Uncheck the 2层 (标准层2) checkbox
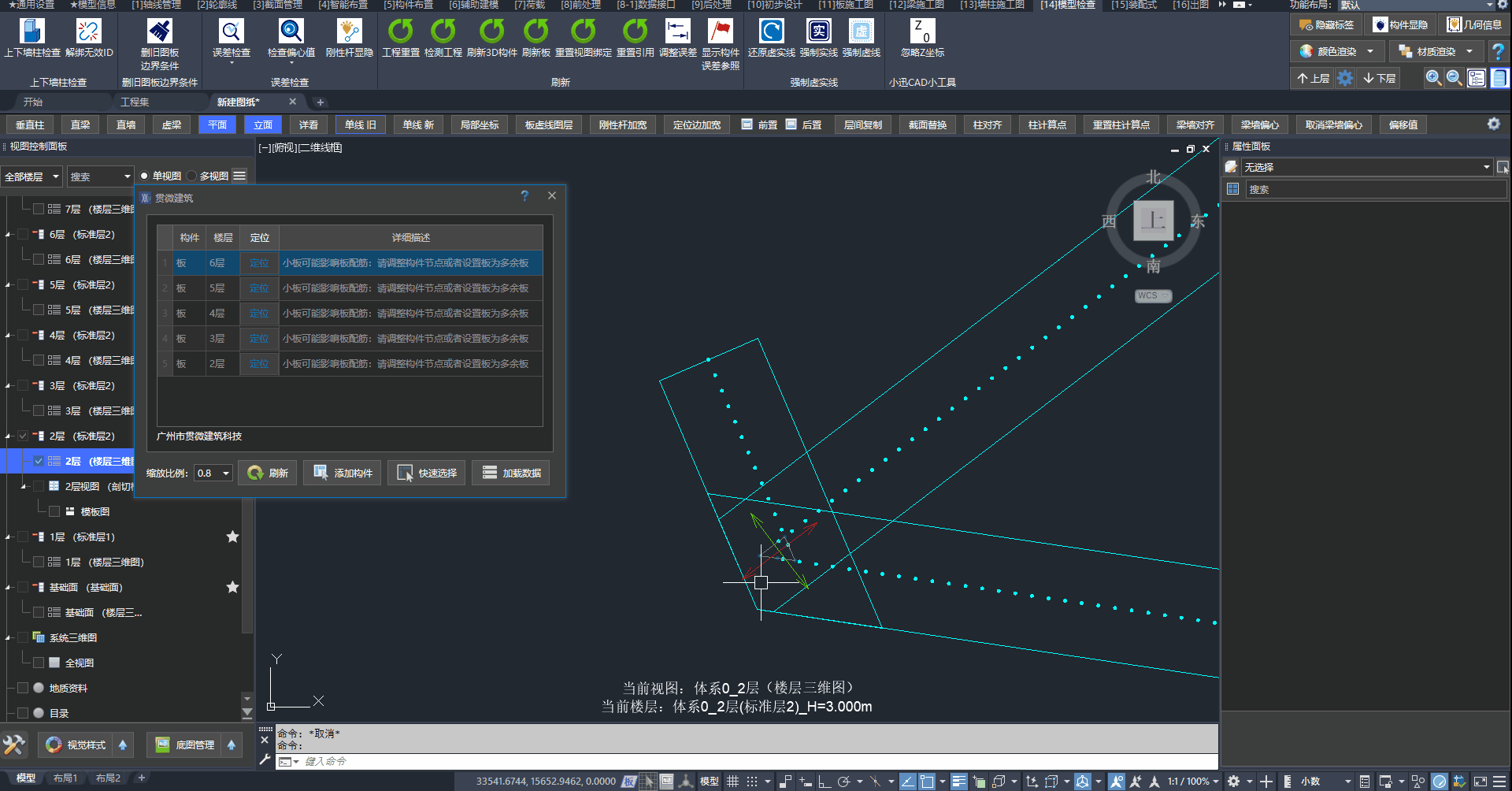 (23, 436)
